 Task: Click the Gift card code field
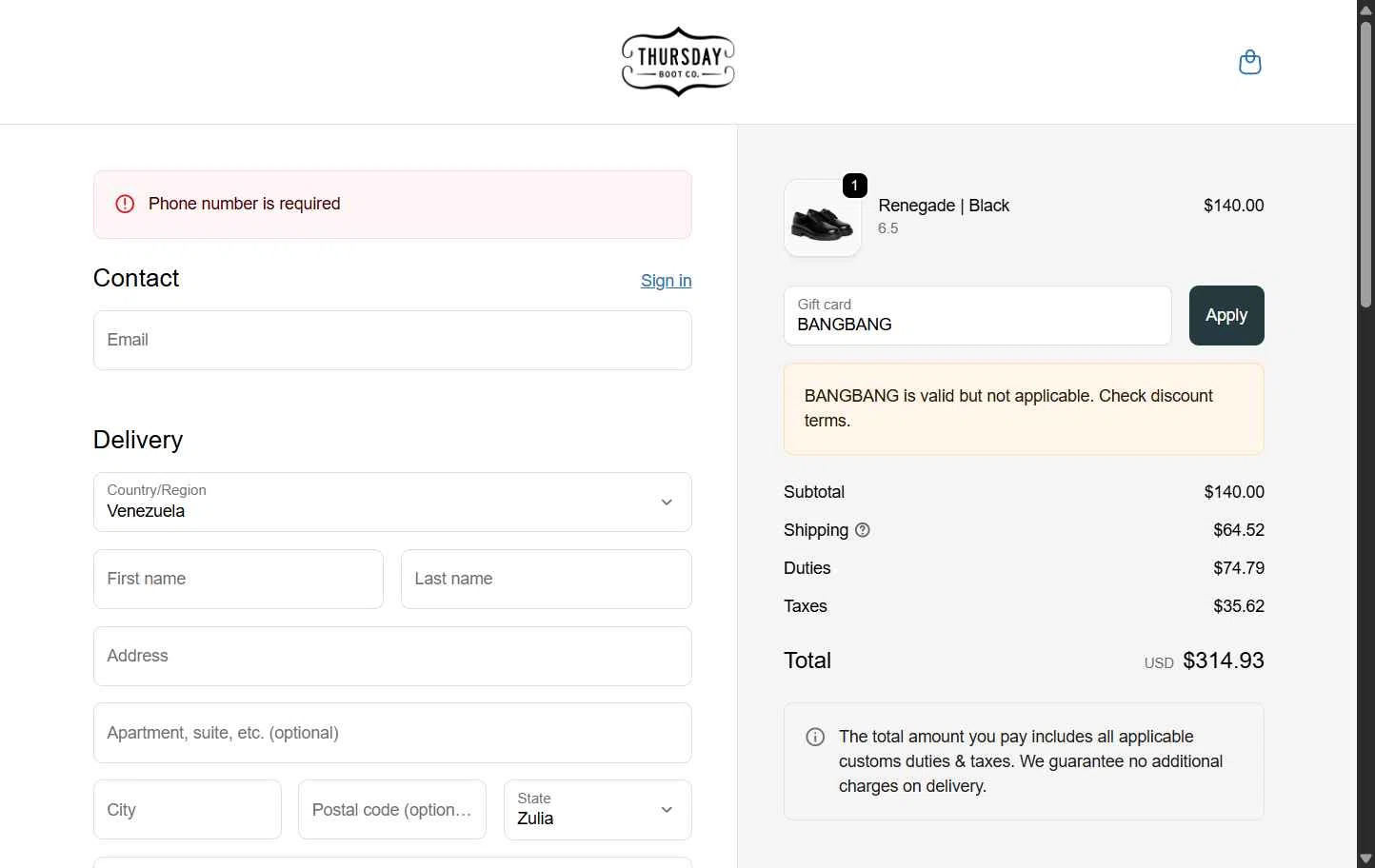tap(977, 316)
